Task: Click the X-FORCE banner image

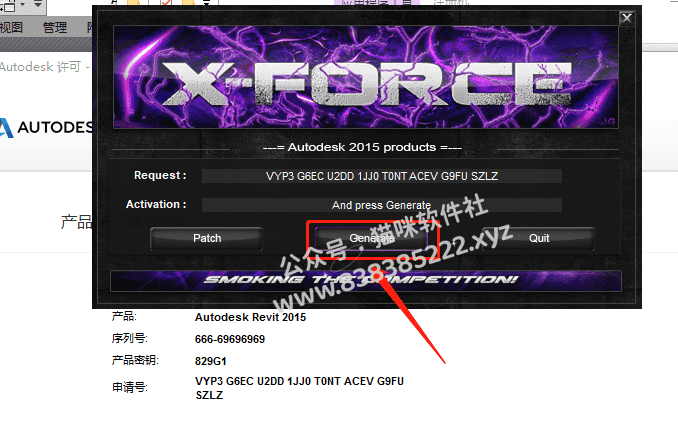Action: click(366, 77)
